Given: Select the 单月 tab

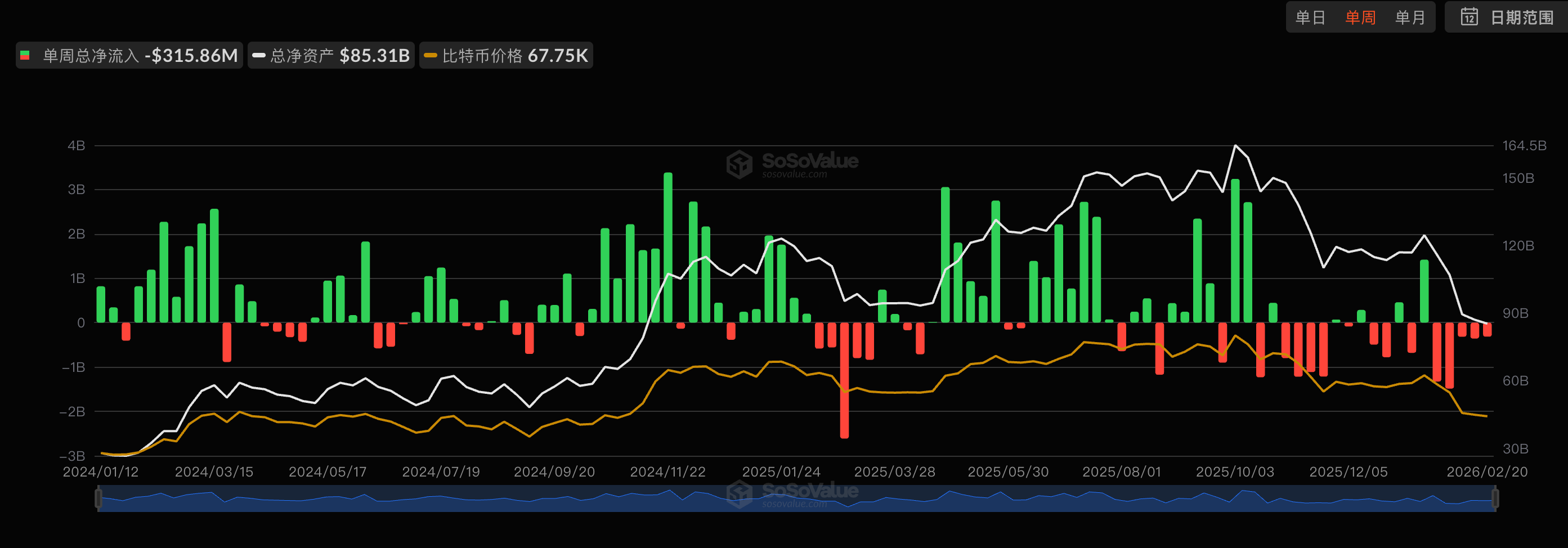Looking at the screenshot, I should (1410, 17).
